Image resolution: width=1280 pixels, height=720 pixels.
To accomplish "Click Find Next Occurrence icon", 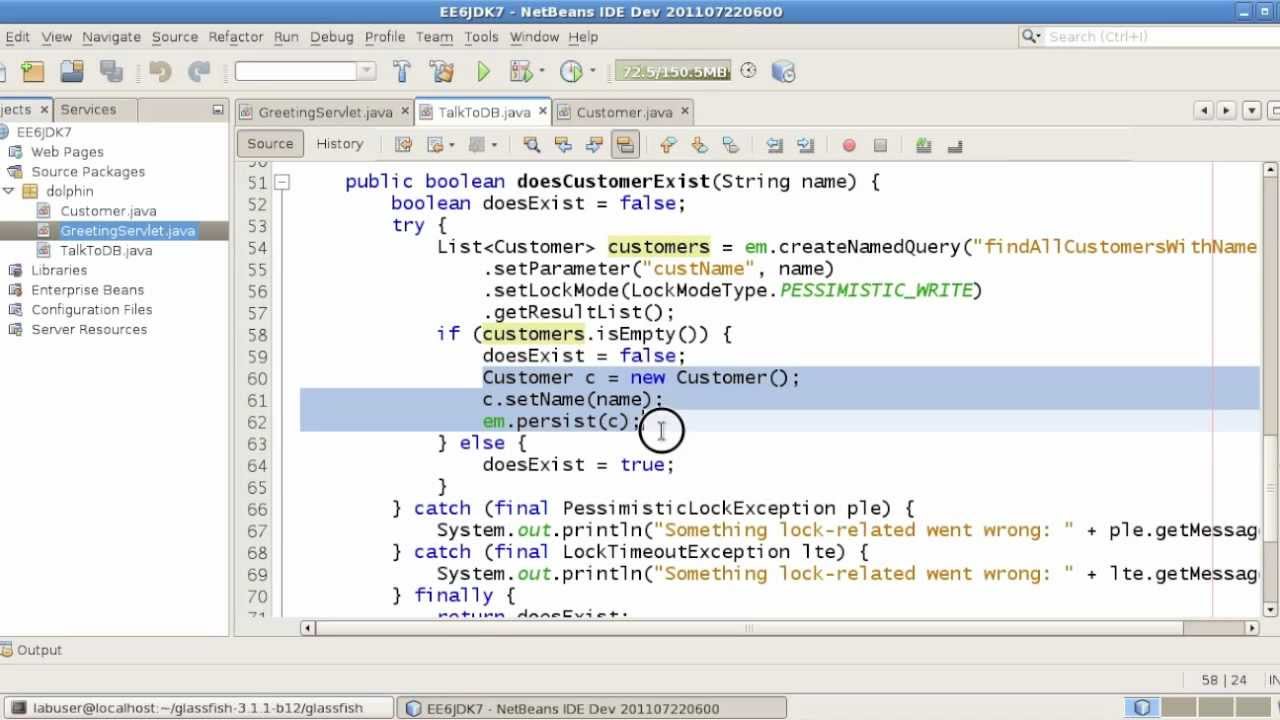I will (594, 145).
